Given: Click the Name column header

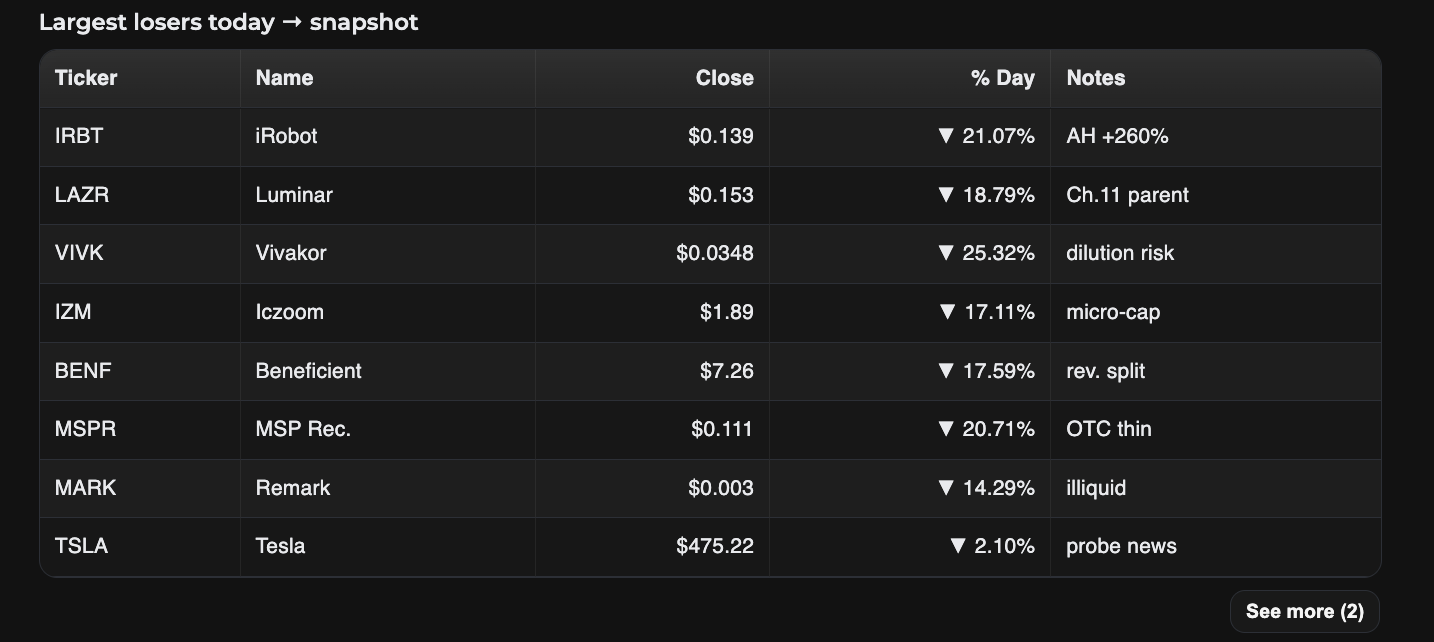Looking at the screenshot, I should pos(284,78).
